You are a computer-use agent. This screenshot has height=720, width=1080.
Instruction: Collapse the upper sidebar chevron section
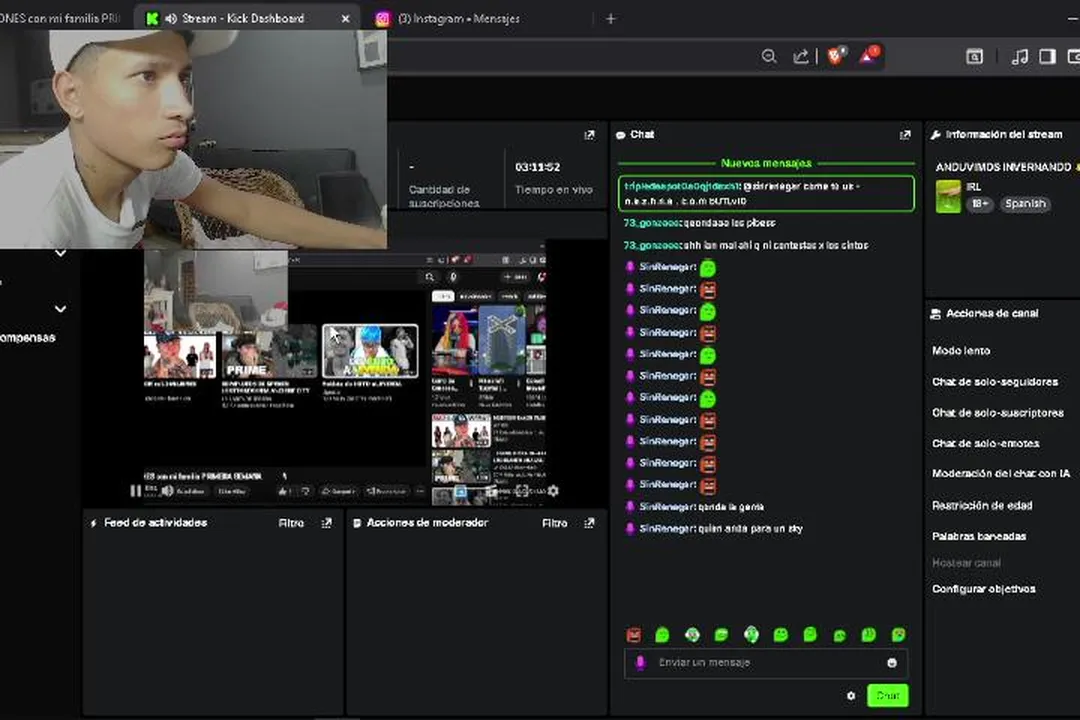coord(61,253)
